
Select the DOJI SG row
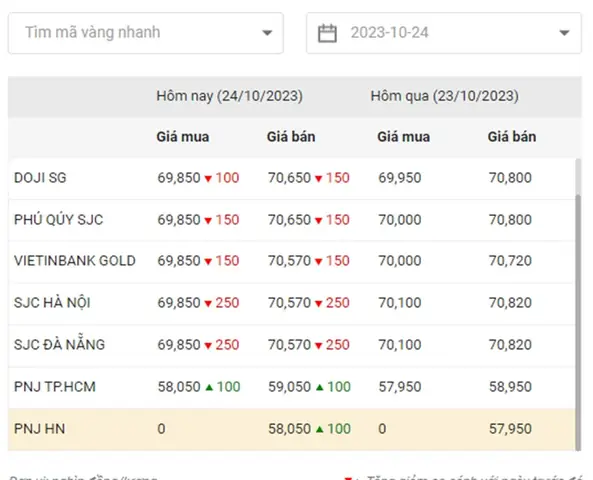click(292, 178)
